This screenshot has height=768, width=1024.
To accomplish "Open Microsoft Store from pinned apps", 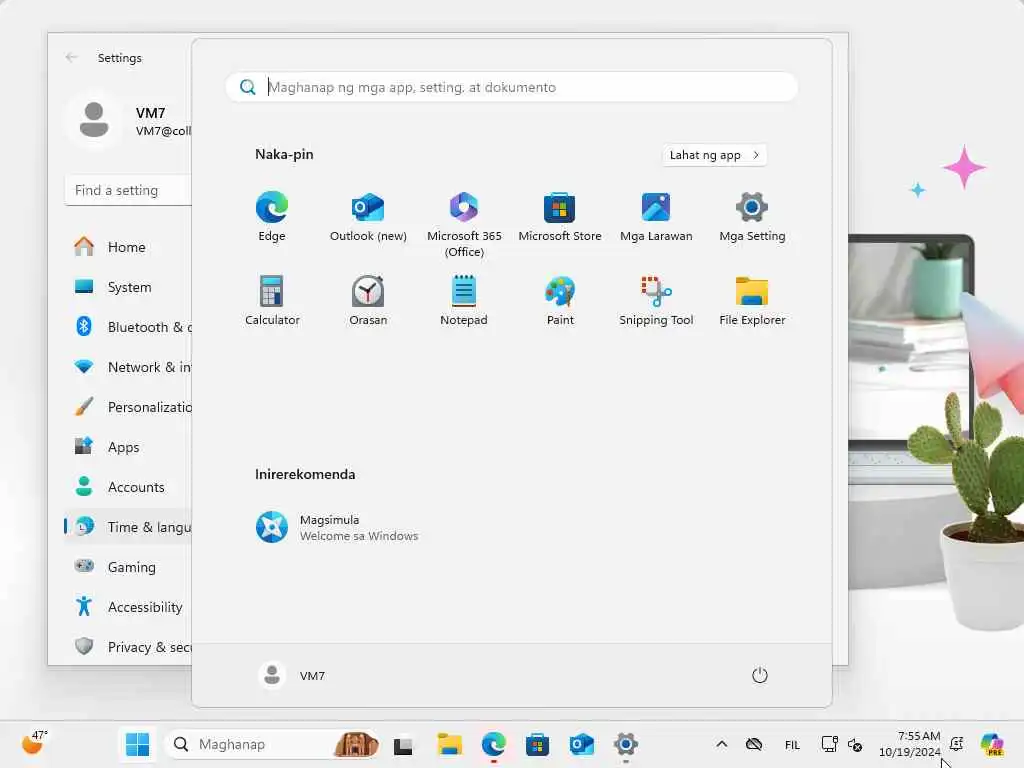I will click(x=560, y=217).
